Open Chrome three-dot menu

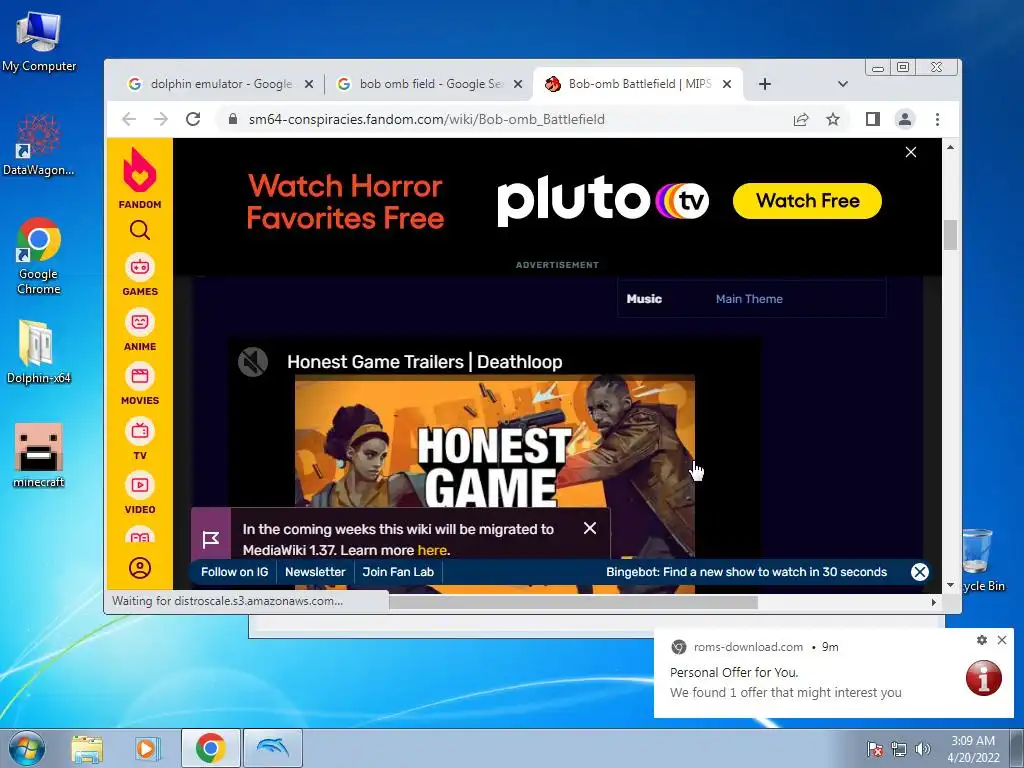point(937,119)
